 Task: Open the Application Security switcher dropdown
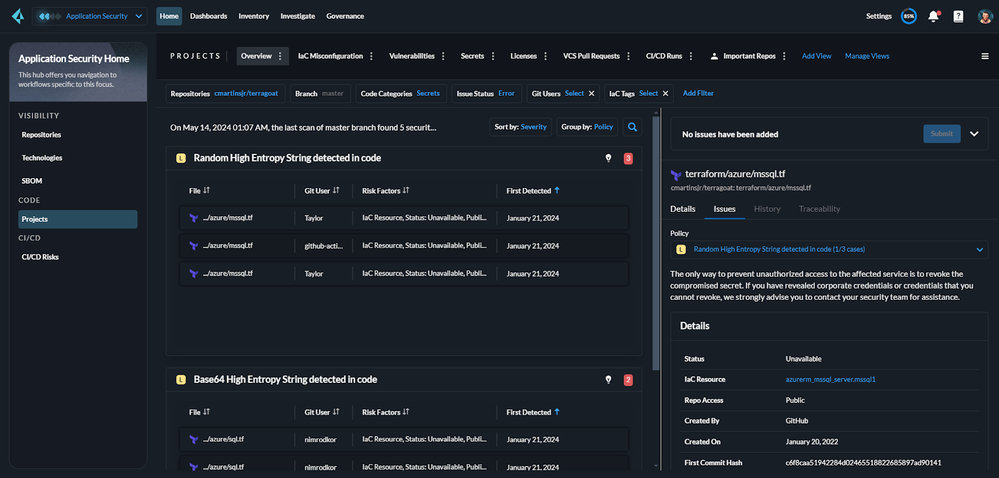point(92,16)
